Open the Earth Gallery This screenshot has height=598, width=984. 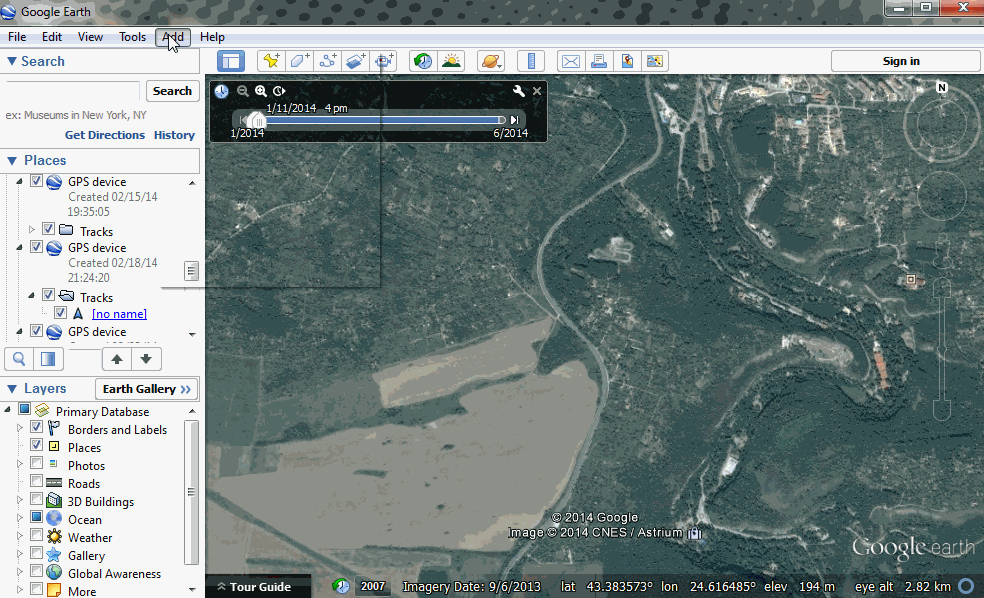[147, 389]
